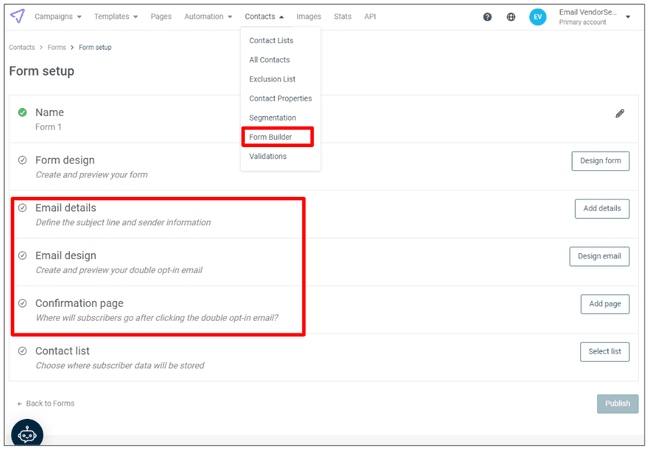650x452 pixels.
Task: Open the help question mark icon
Action: point(488,17)
